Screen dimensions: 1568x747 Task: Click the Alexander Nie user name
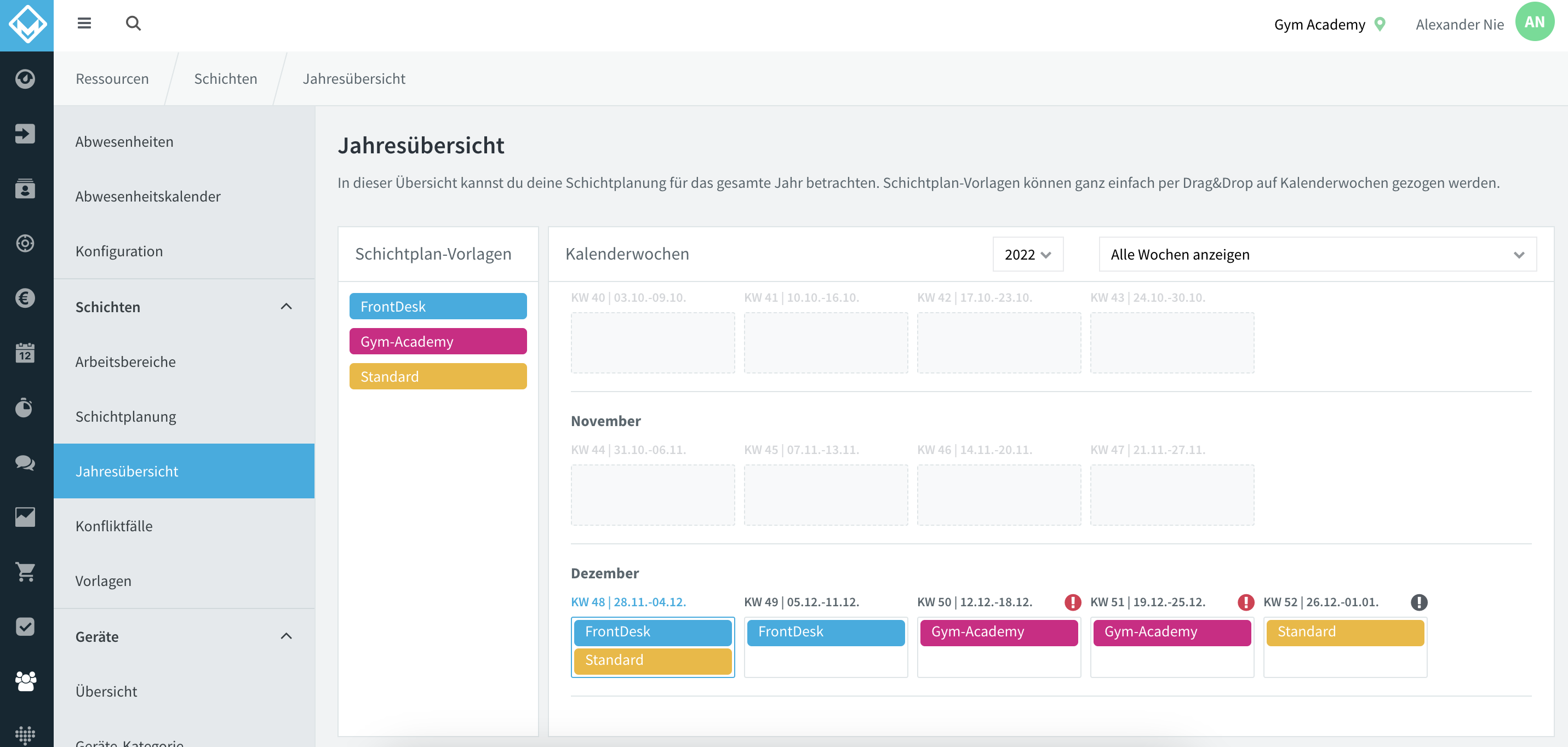(x=1460, y=24)
